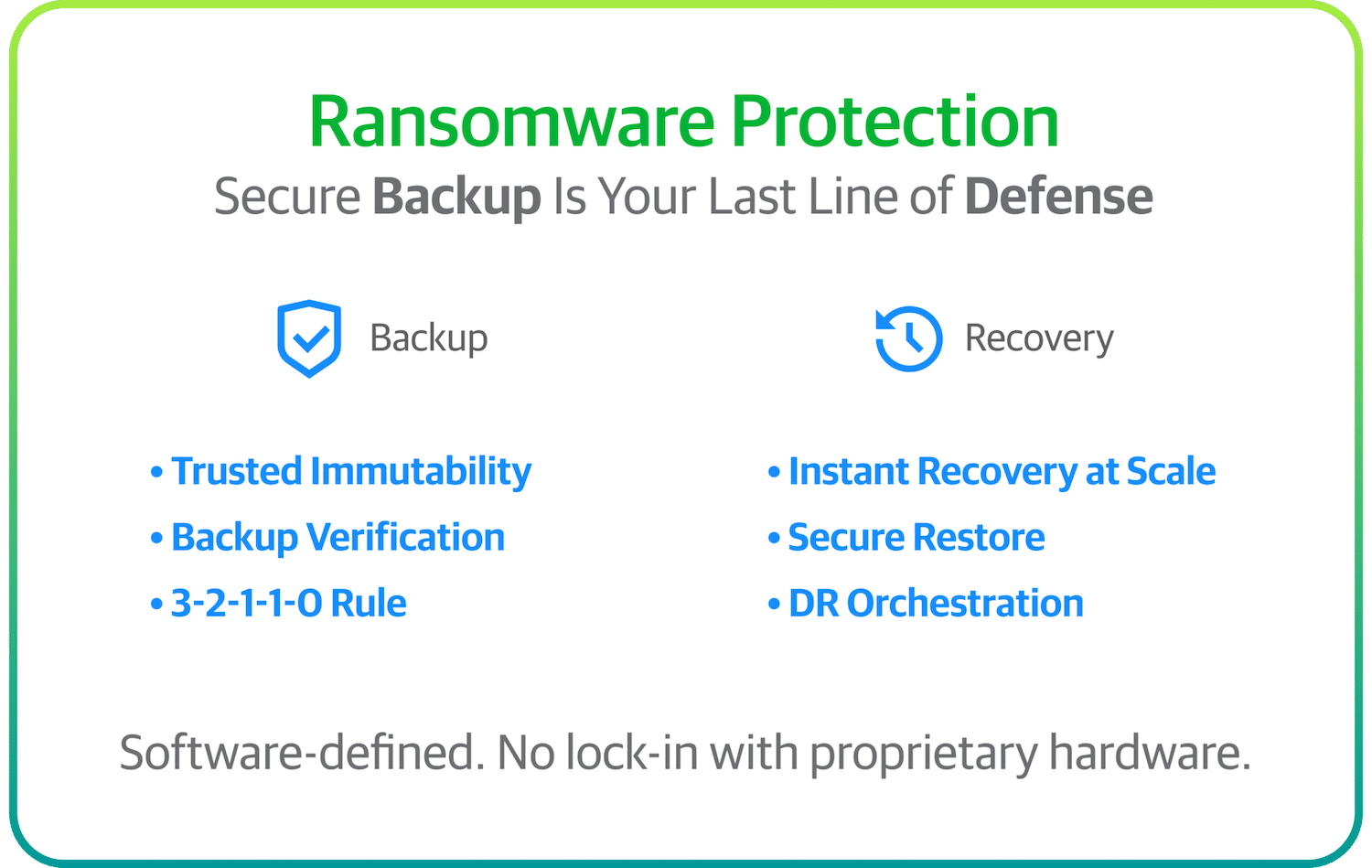Click the bullet dot before DR Orchestration
This screenshot has width=1372, height=868.
774,605
